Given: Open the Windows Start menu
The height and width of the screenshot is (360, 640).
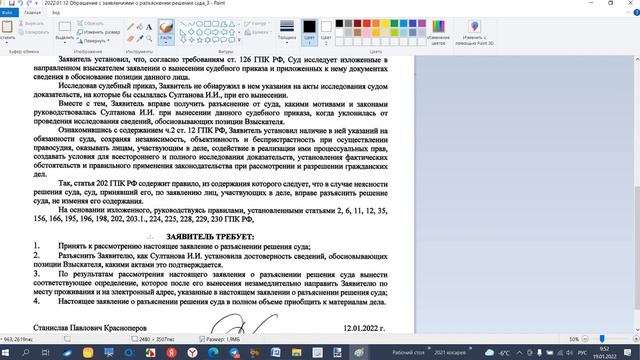Looking at the screenshot, I should click(6, 352).
